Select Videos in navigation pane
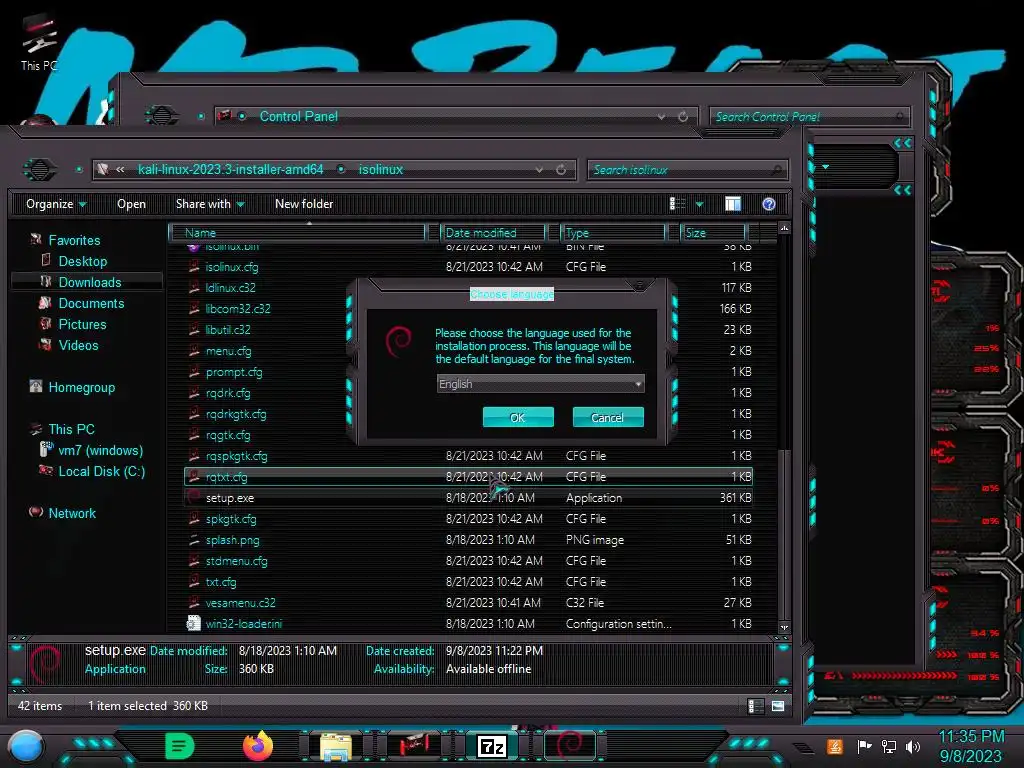The image size is (1024, 768). (x=78, y=345)
